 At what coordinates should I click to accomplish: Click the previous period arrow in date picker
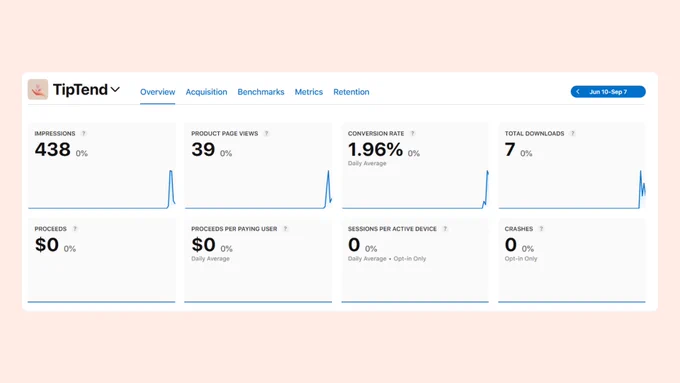tap(578, 92)
